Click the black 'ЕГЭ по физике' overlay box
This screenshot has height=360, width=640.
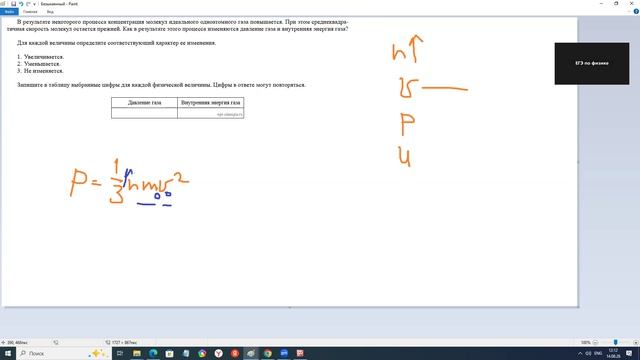pyautogui.click(x=592, y=63)
